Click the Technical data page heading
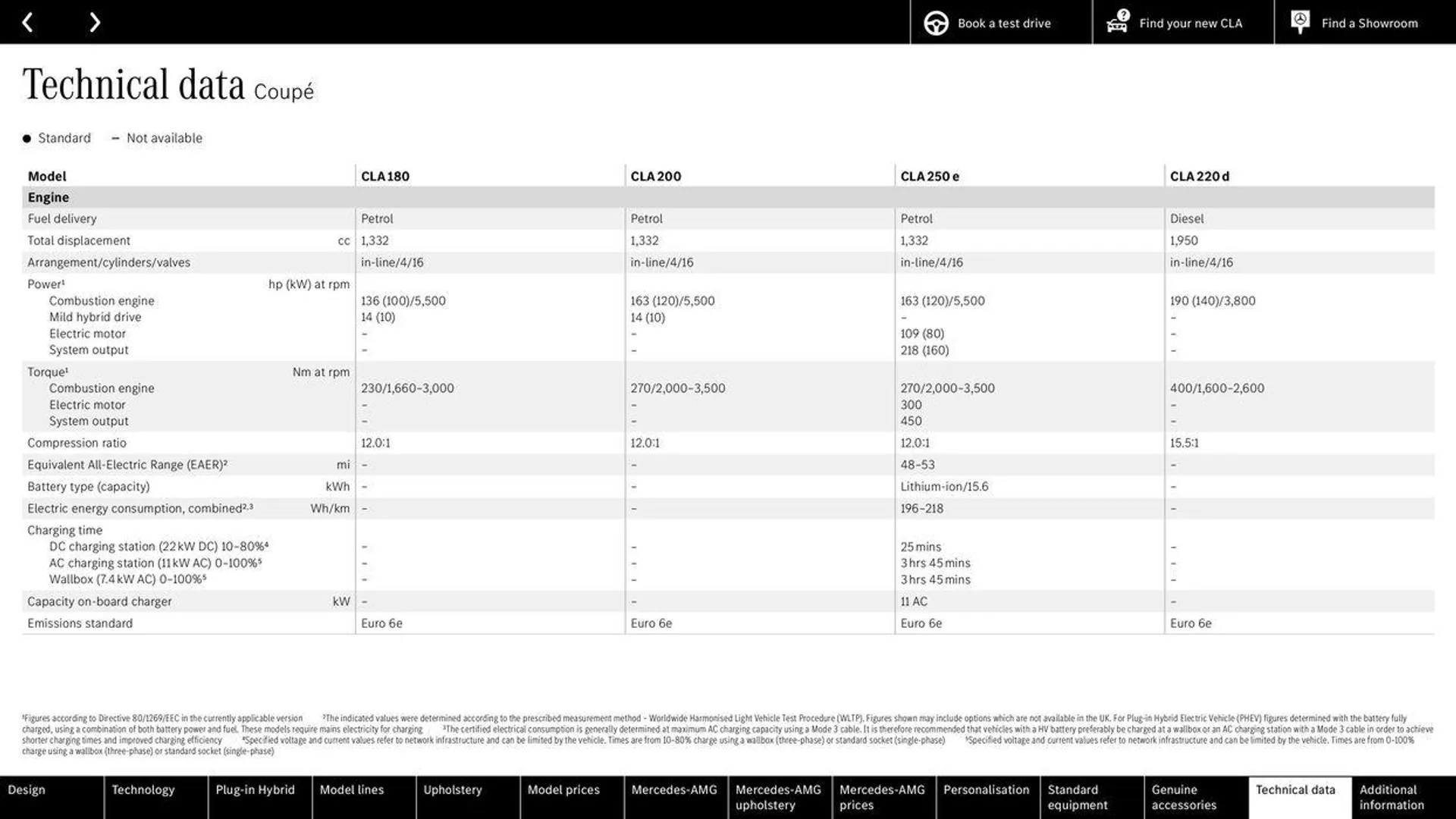This screenshot has height=819, width=1456. (x=133, y=84)
